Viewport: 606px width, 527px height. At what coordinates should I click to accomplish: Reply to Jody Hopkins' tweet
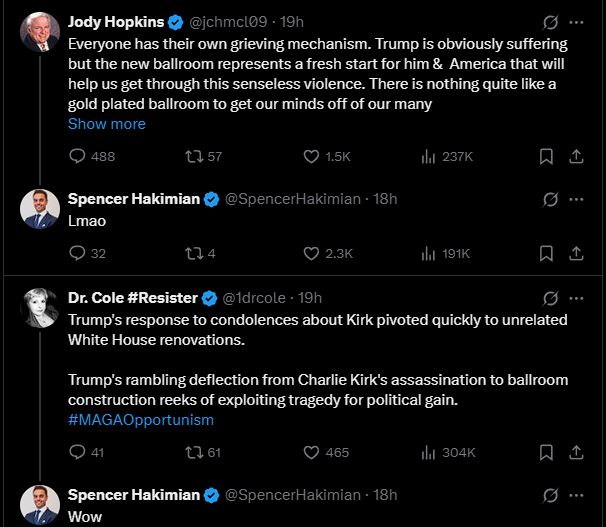tap(77, 156)
